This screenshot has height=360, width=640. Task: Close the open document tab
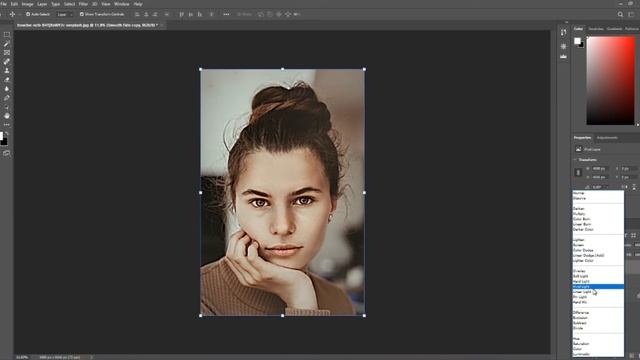tap(162, 25)
